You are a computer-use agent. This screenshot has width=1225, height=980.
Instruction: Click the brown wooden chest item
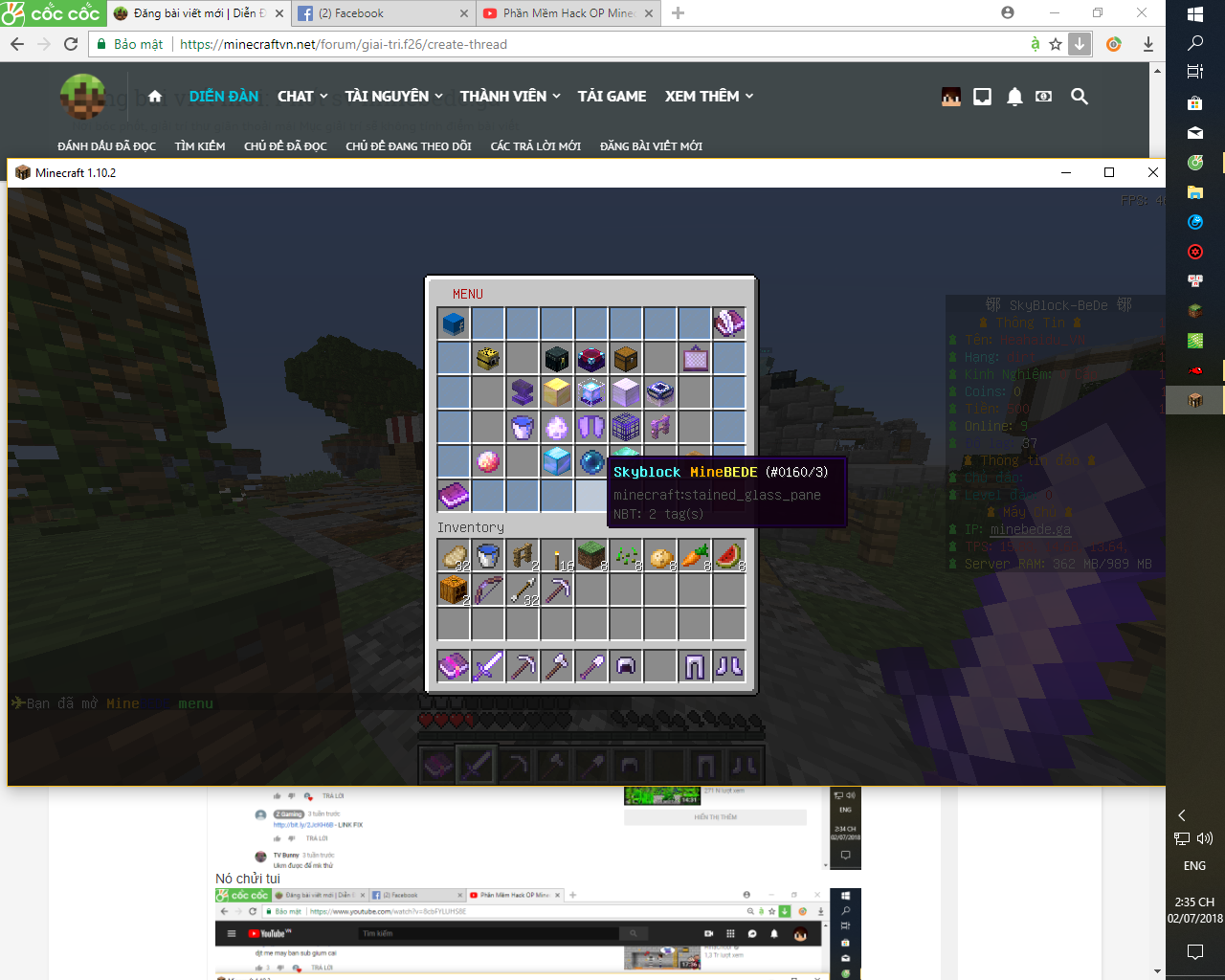[x=626, y=358]
